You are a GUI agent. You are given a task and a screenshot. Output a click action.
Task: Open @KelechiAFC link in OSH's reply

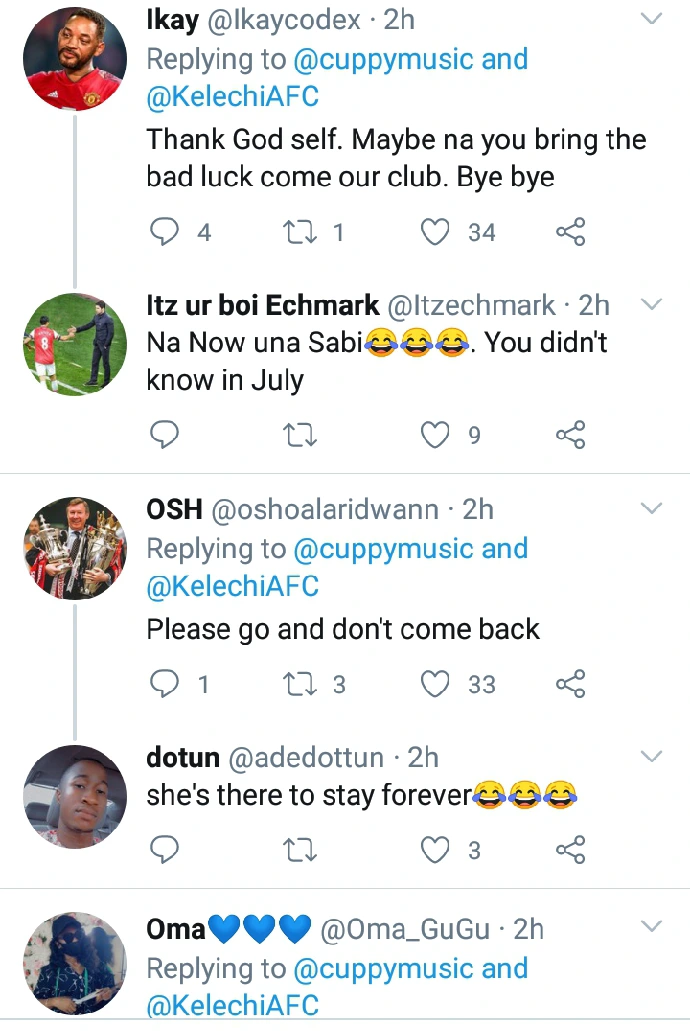(233, 586)
